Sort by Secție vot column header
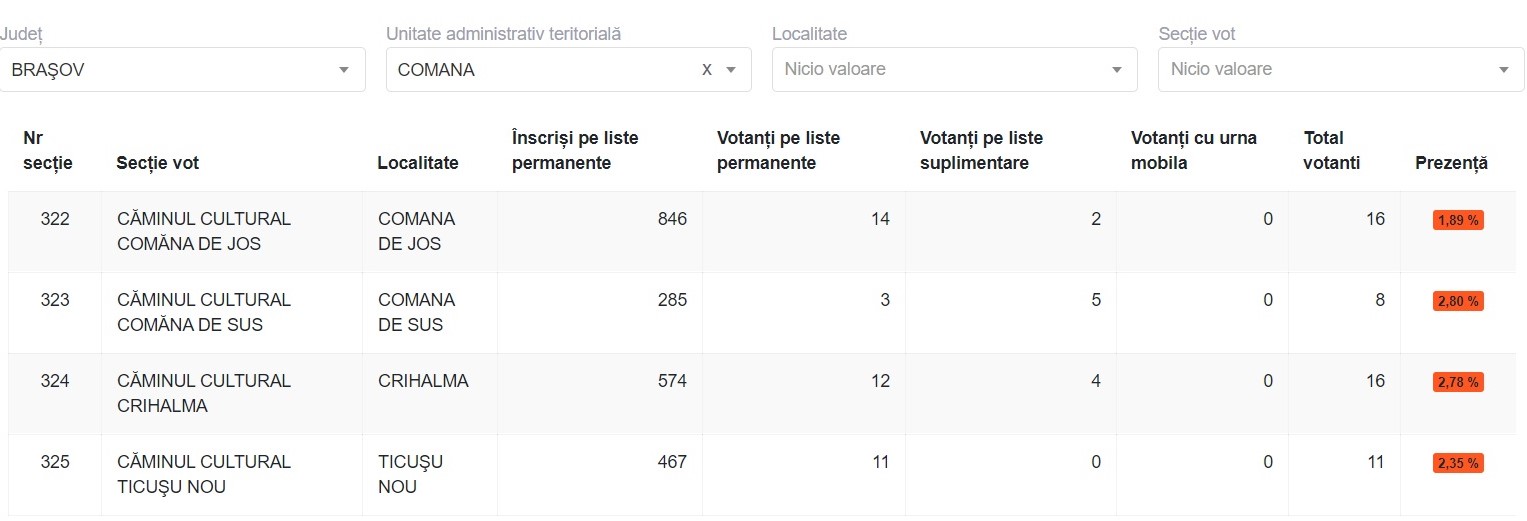This screenshot has width=1527, height=521. (x=158, y=163)
